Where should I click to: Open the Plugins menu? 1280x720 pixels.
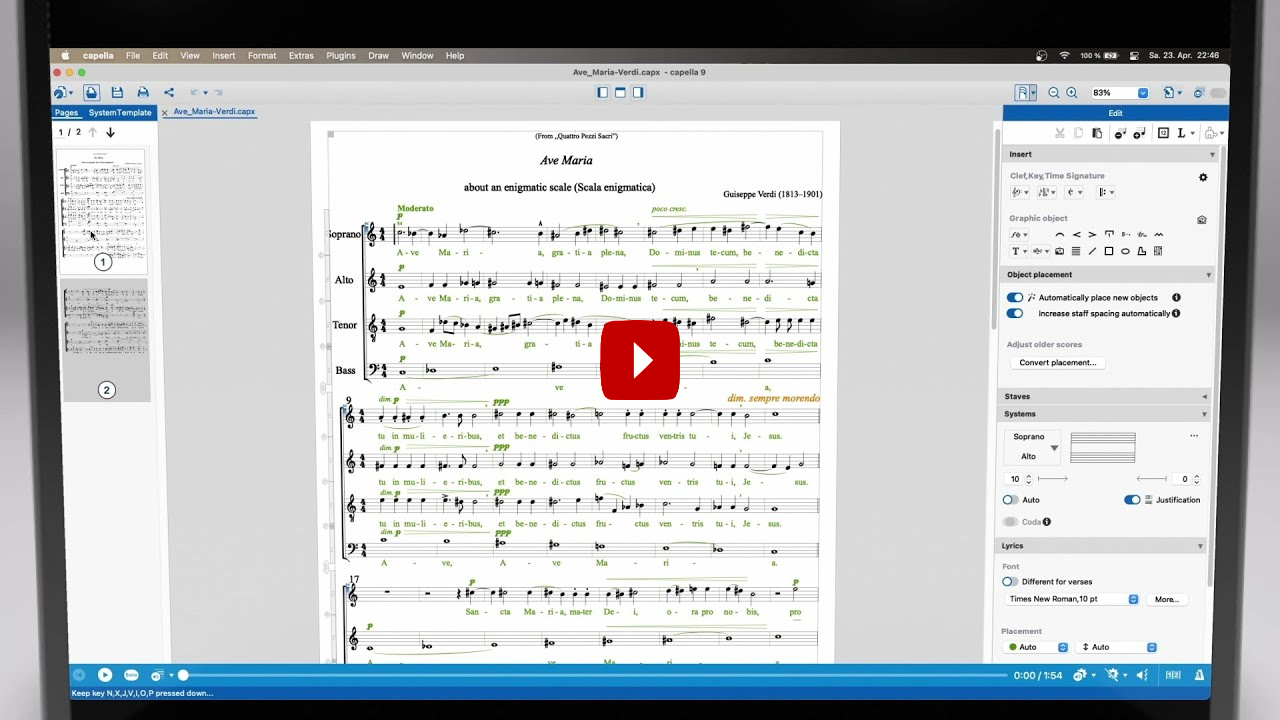[x=341, y=56]
